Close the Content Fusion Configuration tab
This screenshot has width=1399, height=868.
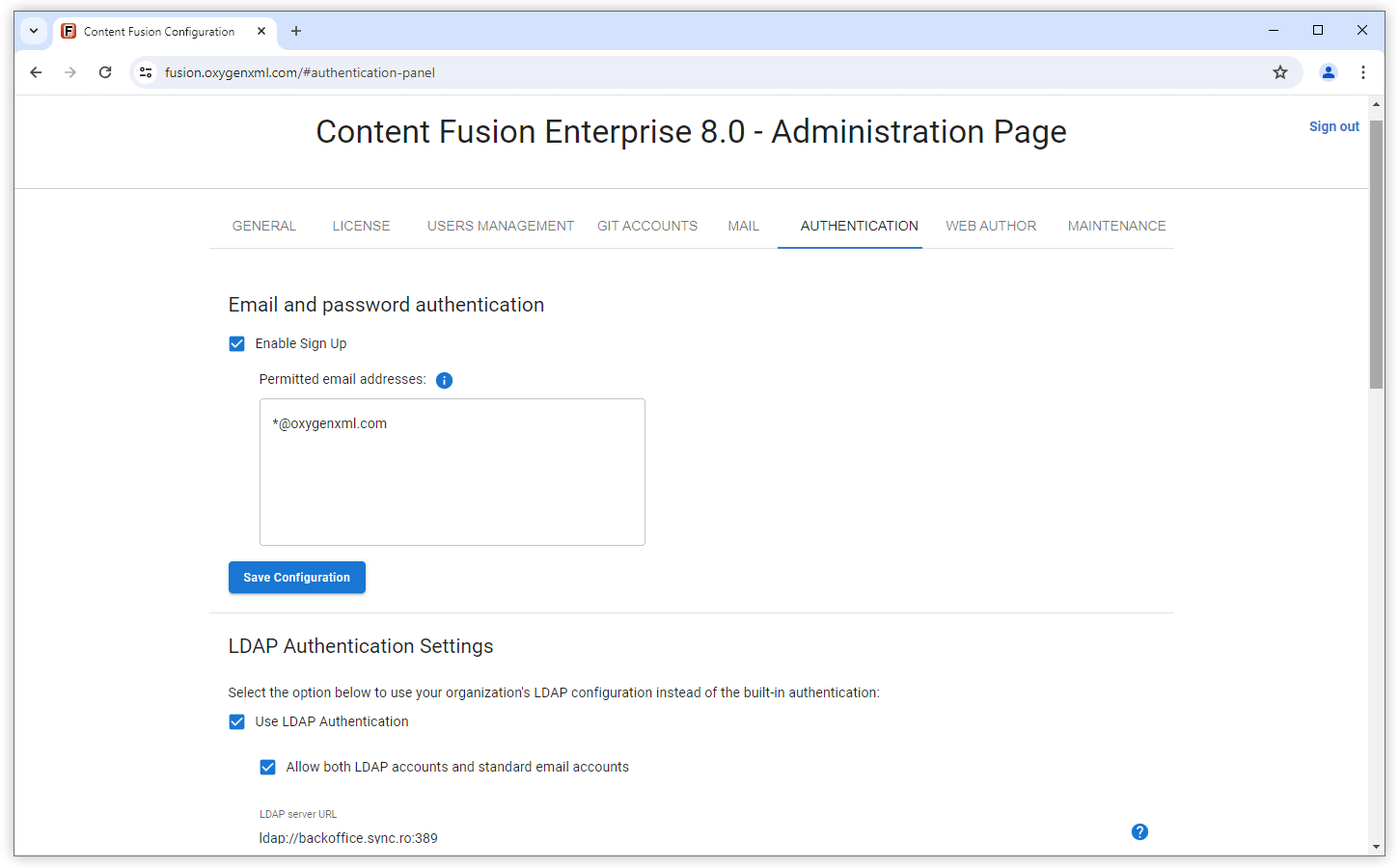[x=261, y=31]
